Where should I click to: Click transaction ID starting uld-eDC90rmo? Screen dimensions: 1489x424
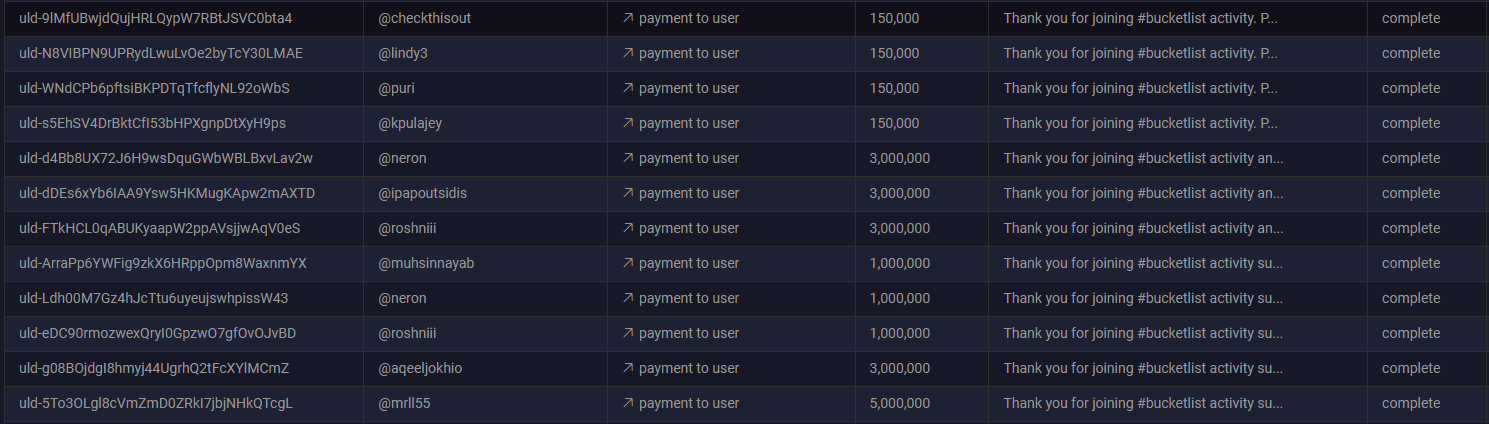[x=158, y=333]
